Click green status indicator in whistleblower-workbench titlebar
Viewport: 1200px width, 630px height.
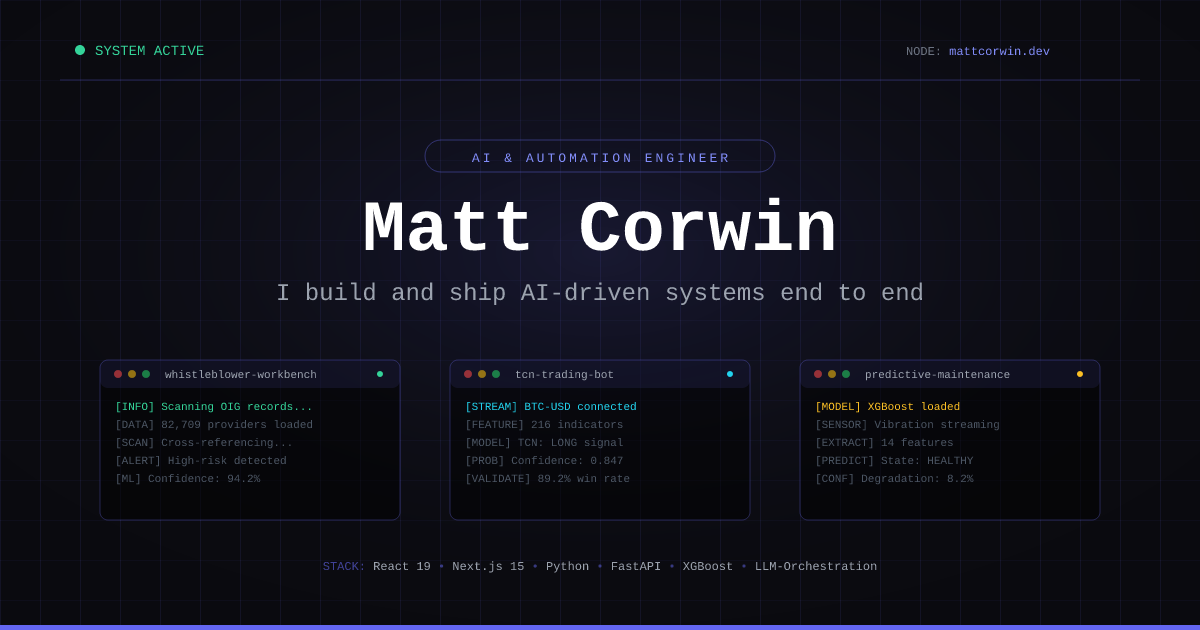pyautogui.click(x=380, y=374)
